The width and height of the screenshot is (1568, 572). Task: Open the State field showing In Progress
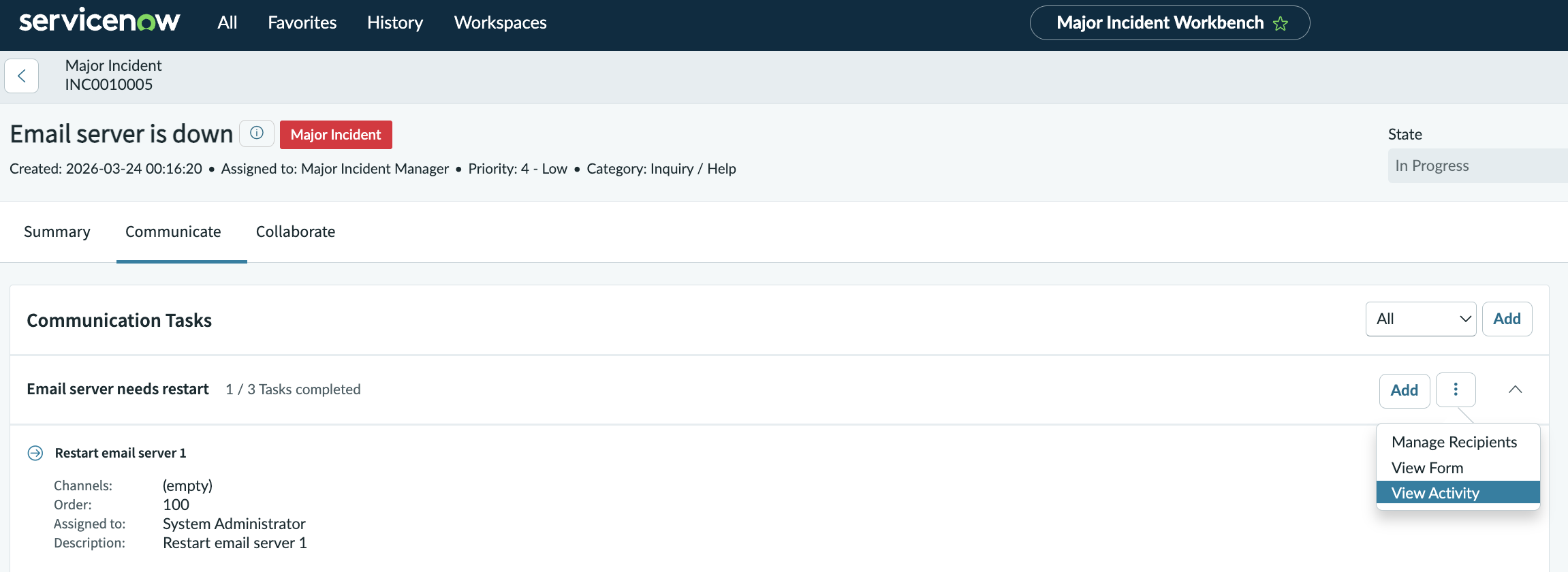point(1477,165)
